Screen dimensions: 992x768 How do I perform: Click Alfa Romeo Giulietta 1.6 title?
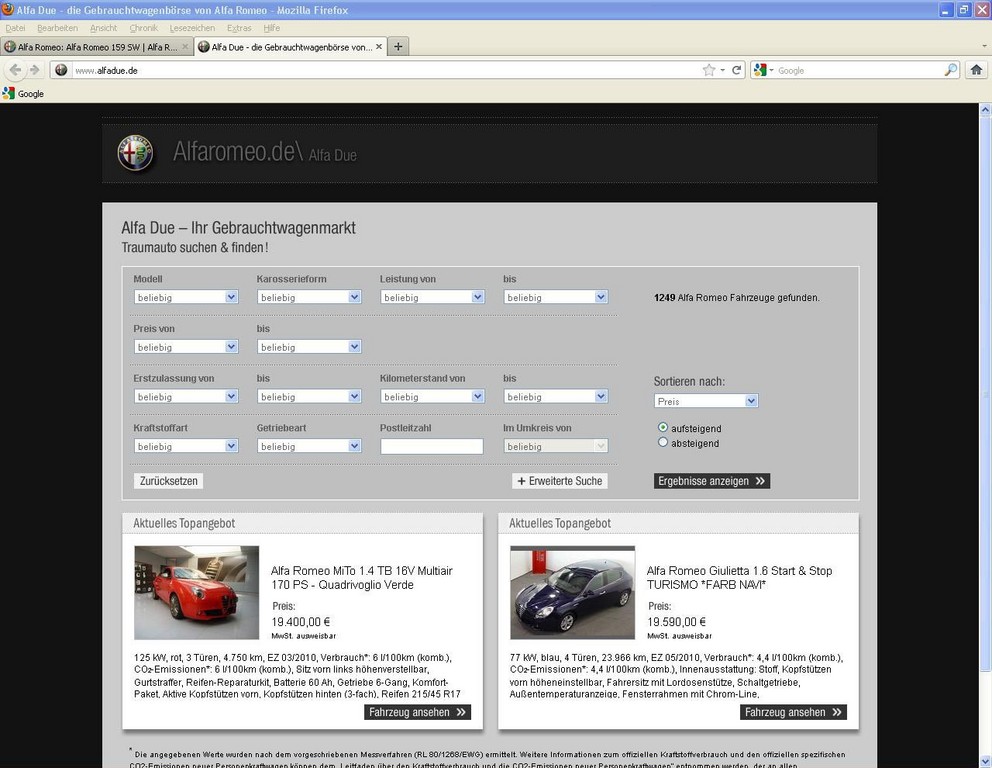click(x=740, y=578)
